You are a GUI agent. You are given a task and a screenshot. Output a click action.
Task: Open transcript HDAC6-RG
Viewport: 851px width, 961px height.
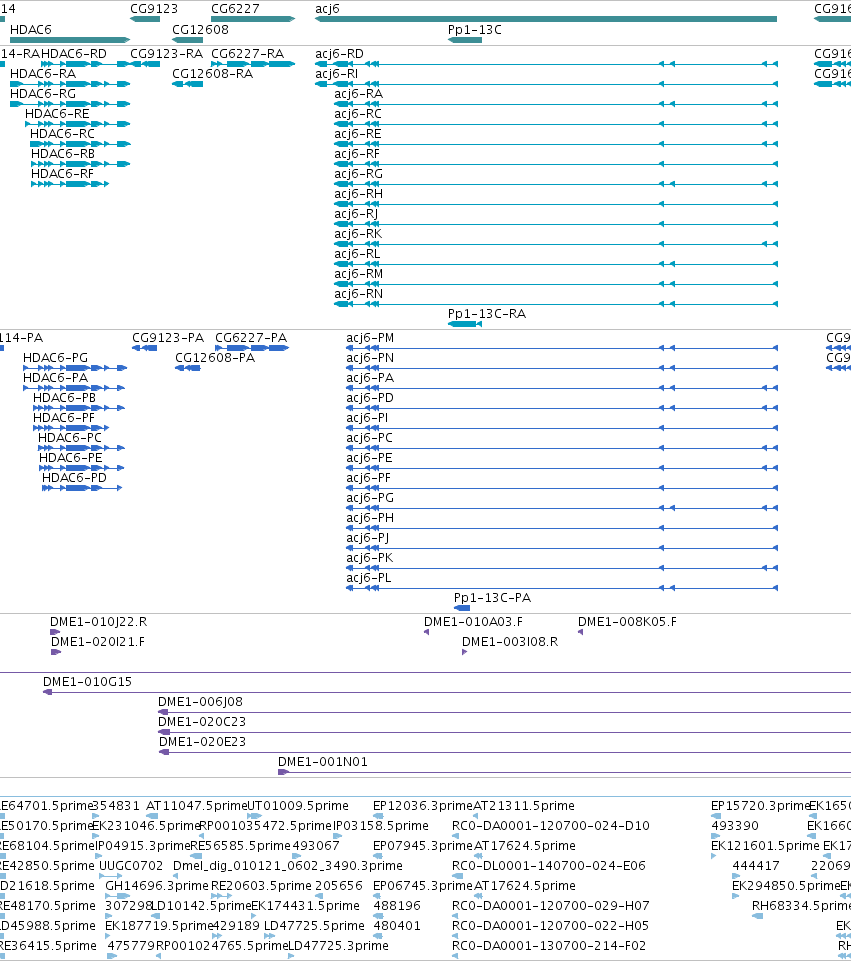pyautogui.click(x=43, y=94)
